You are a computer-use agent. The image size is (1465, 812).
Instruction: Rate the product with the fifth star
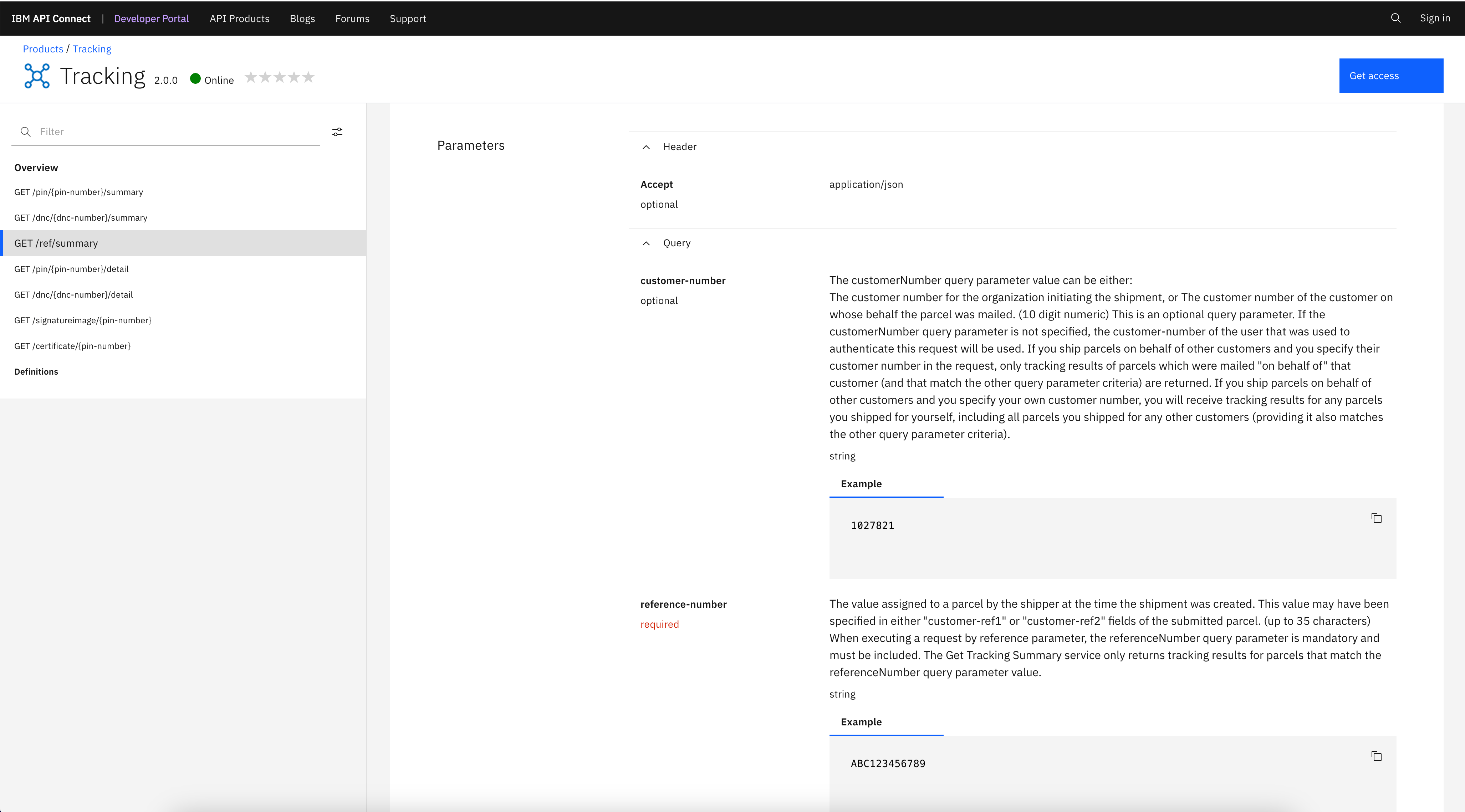308,77
